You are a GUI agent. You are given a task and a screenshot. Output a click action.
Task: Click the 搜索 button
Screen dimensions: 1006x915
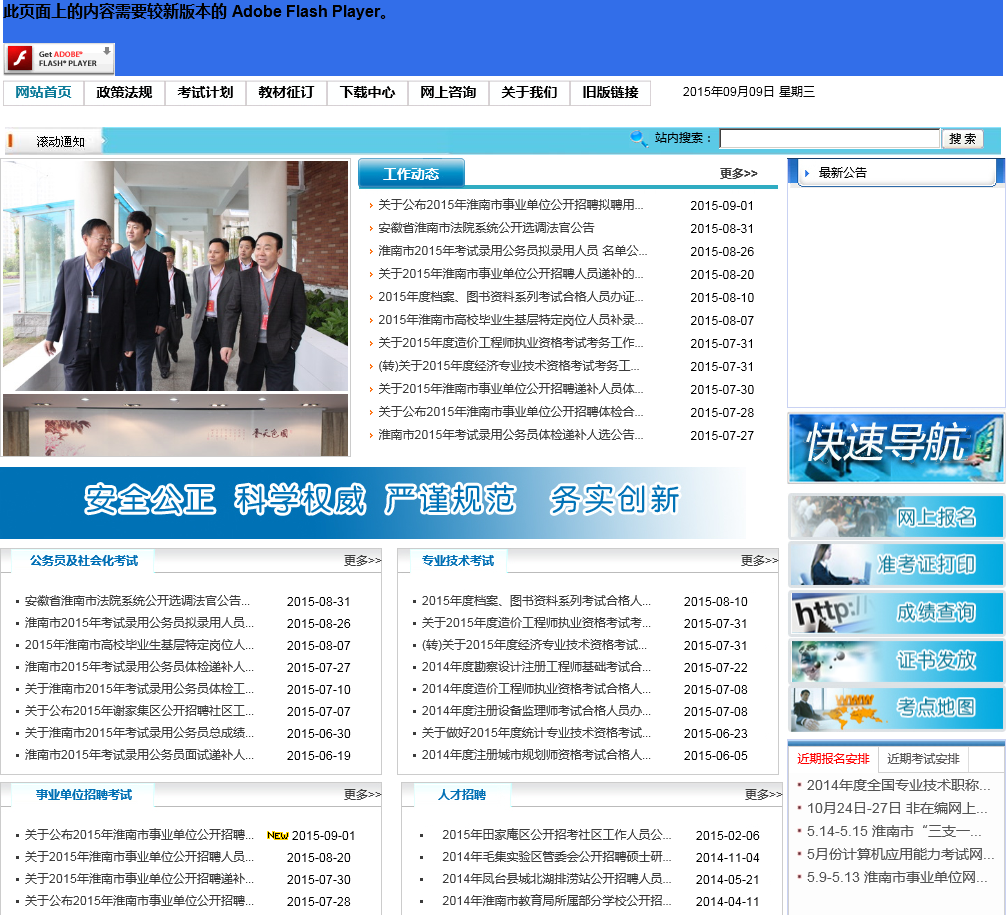tap(962, 139)
